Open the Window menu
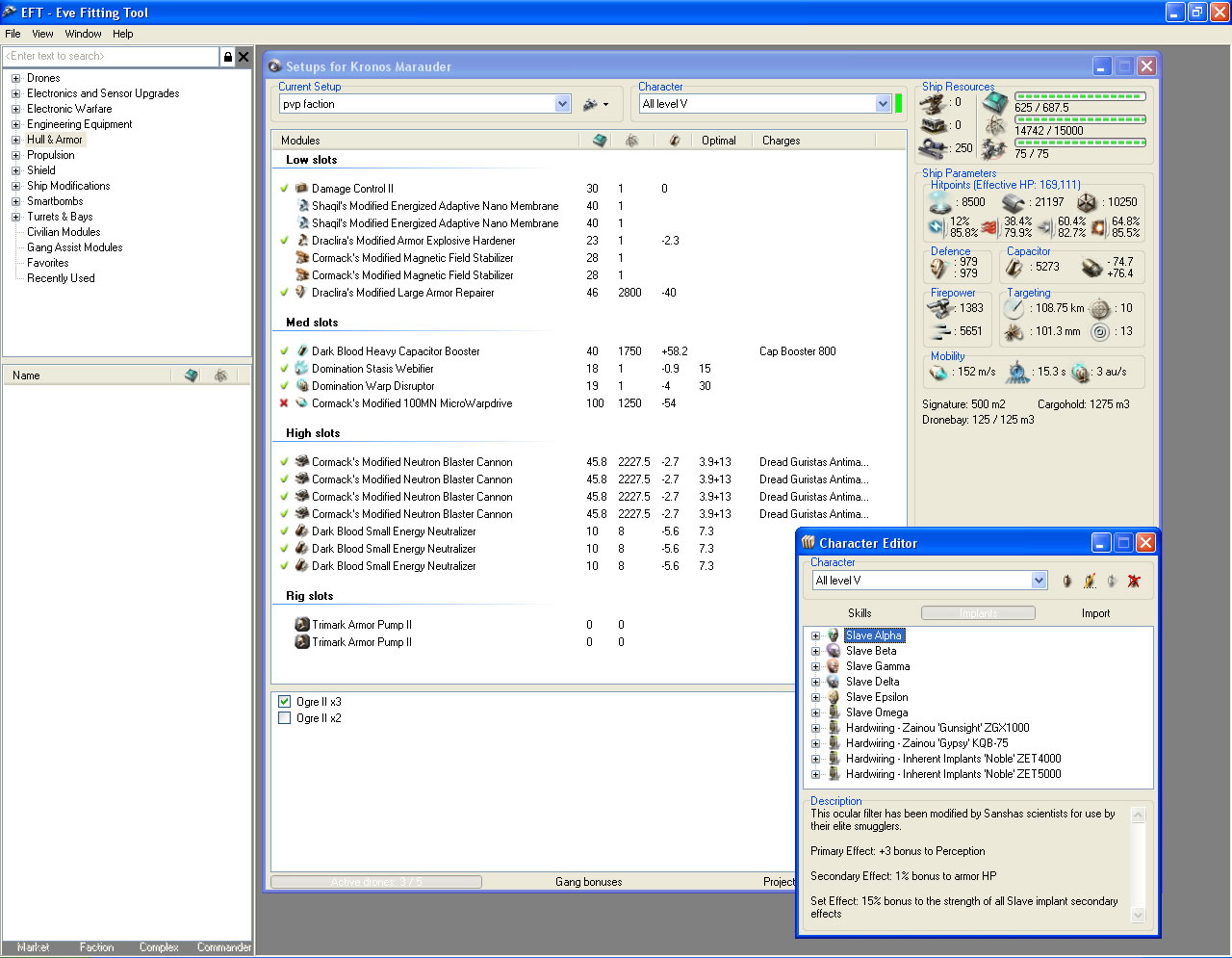1232x958 pixels. click(x=83, y=34)
